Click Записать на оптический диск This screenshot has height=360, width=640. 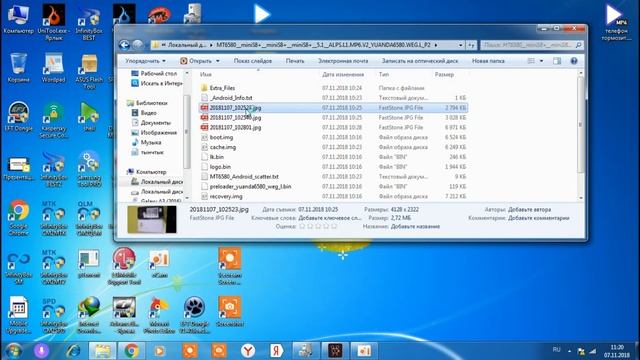click(x=420, y=61)
